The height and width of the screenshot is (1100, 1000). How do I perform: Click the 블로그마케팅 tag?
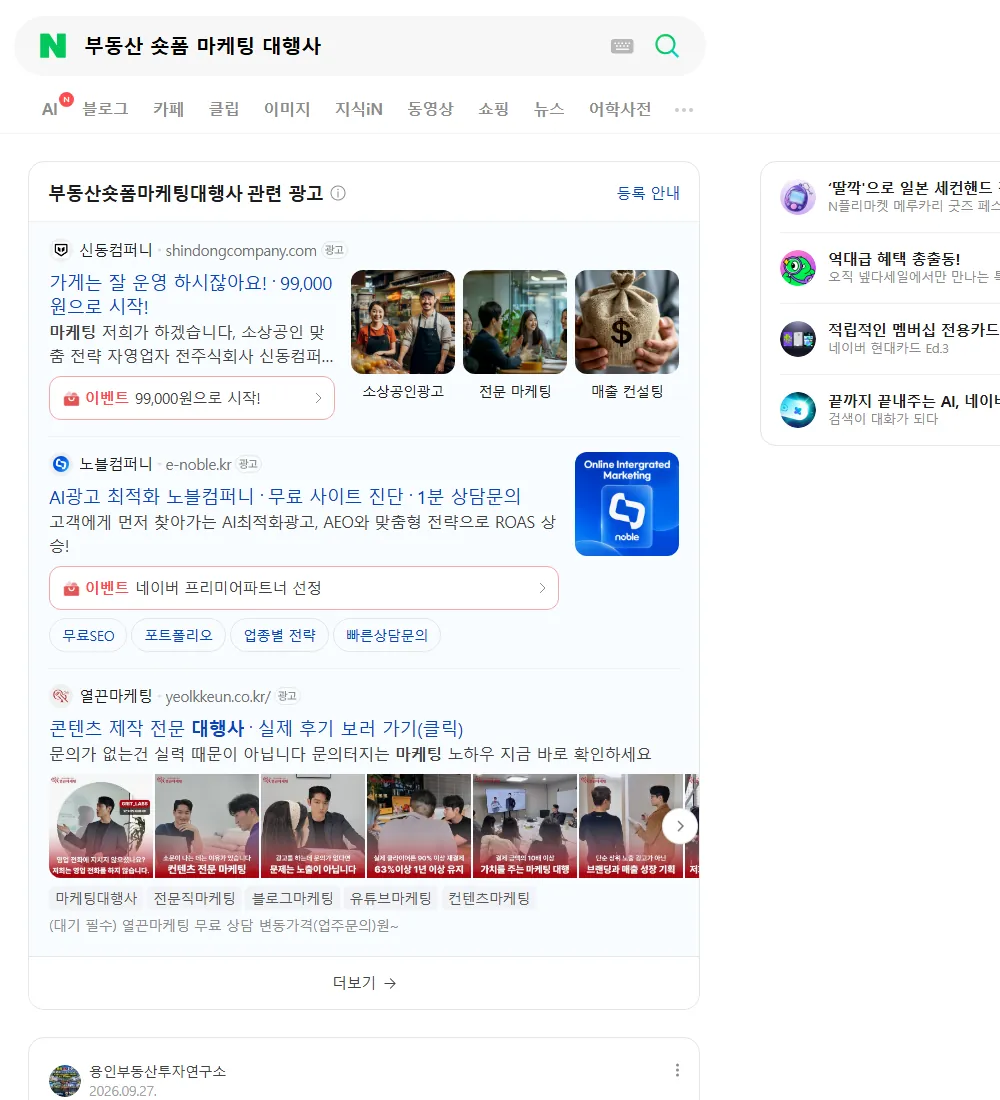pyautogui.click(x=293, y=899)
